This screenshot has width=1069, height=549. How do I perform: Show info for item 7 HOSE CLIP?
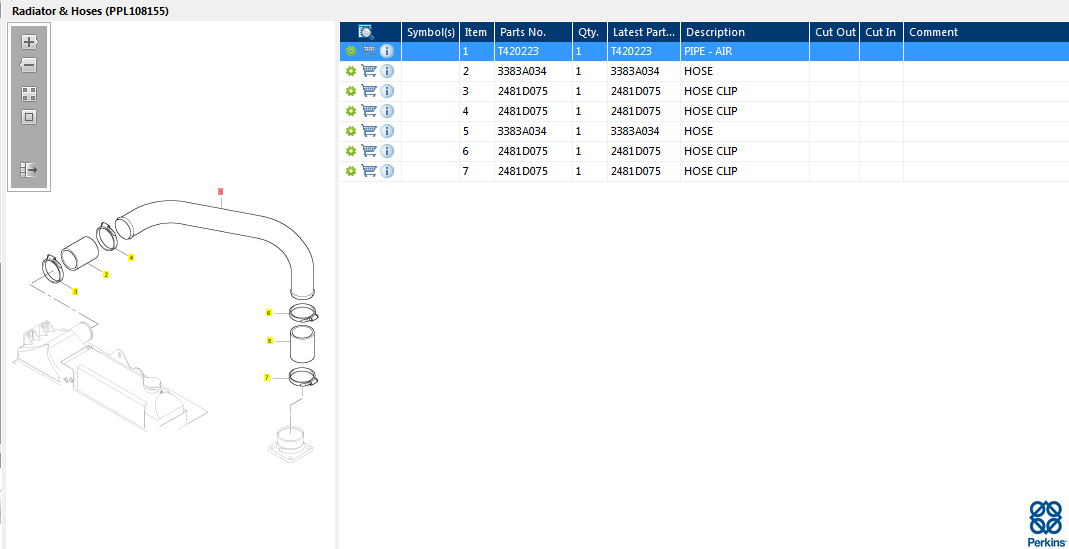[387, 170]
